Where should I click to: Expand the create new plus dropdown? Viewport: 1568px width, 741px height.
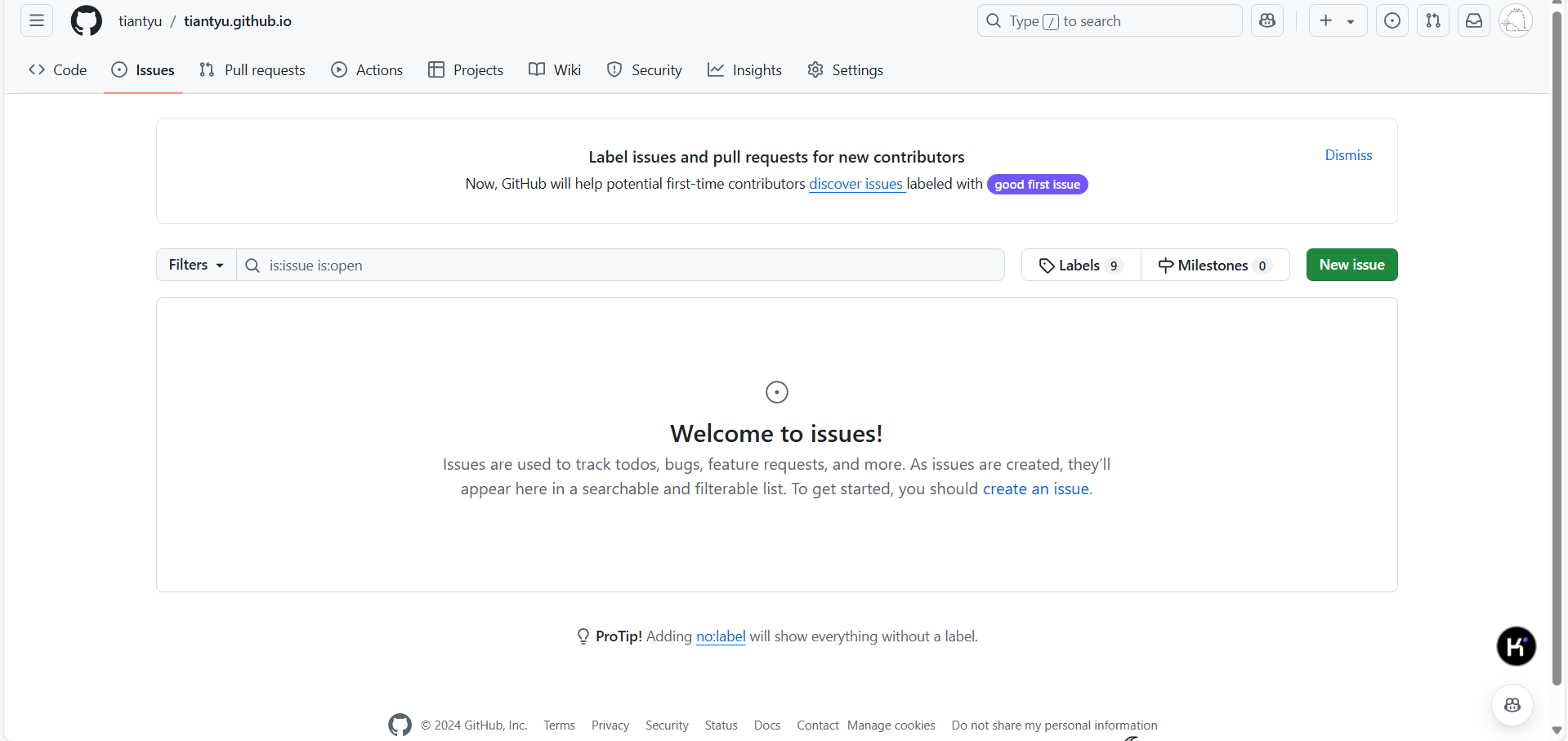(x=1337, y=20)
